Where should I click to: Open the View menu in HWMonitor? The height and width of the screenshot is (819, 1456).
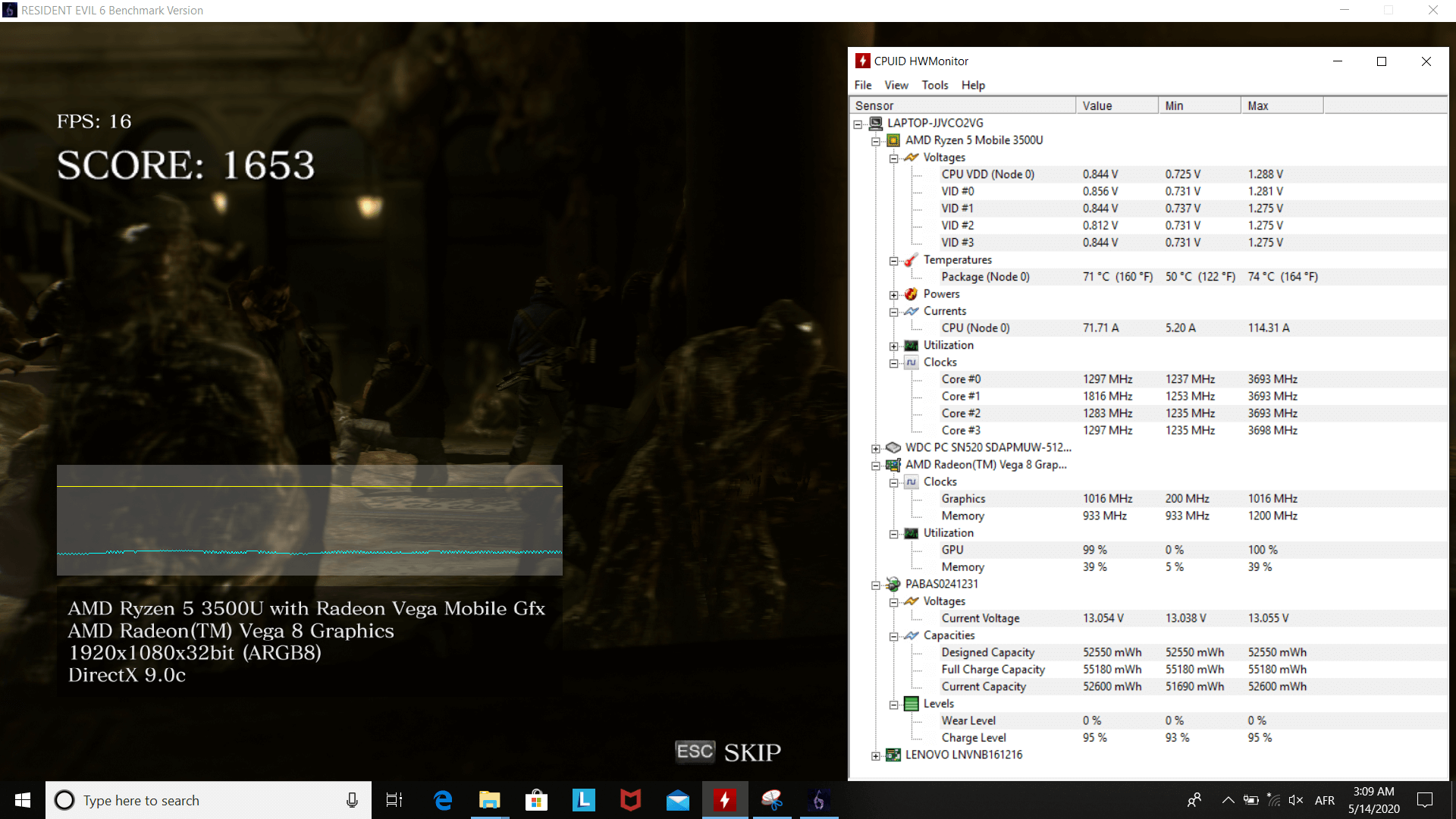pos(896,85)
